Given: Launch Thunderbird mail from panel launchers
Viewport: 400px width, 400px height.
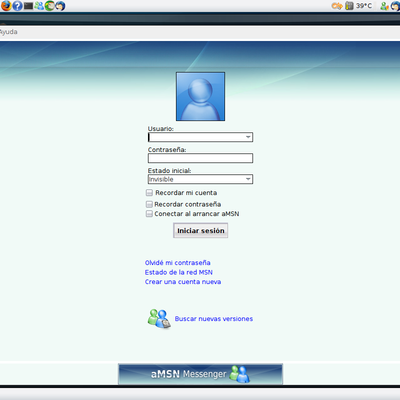Looking at the screenshot, I should [x=60, y=6].
